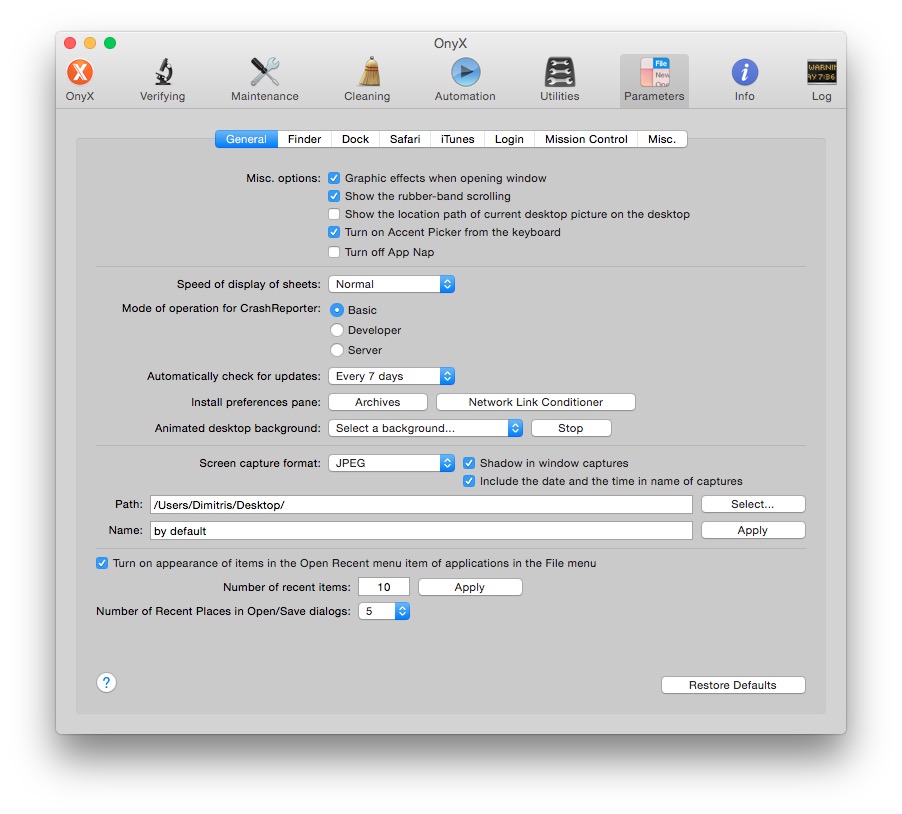Image resolution: width=902 pixels, height=814 pixels.
Task: Disable the rubber-band scrolling option
Action: 334,196
